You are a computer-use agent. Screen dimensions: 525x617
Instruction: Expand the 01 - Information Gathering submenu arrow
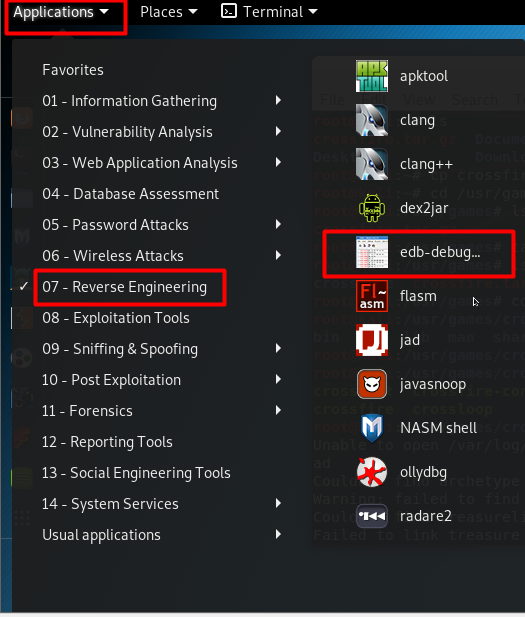pos(278,100)
